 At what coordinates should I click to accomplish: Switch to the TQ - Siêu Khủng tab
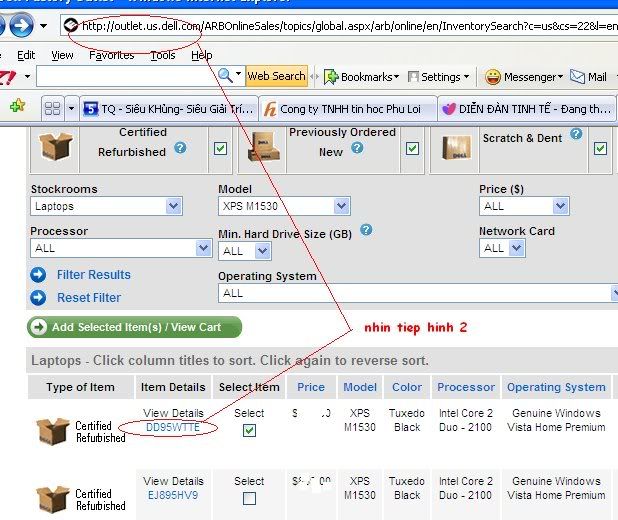point(169,108)
